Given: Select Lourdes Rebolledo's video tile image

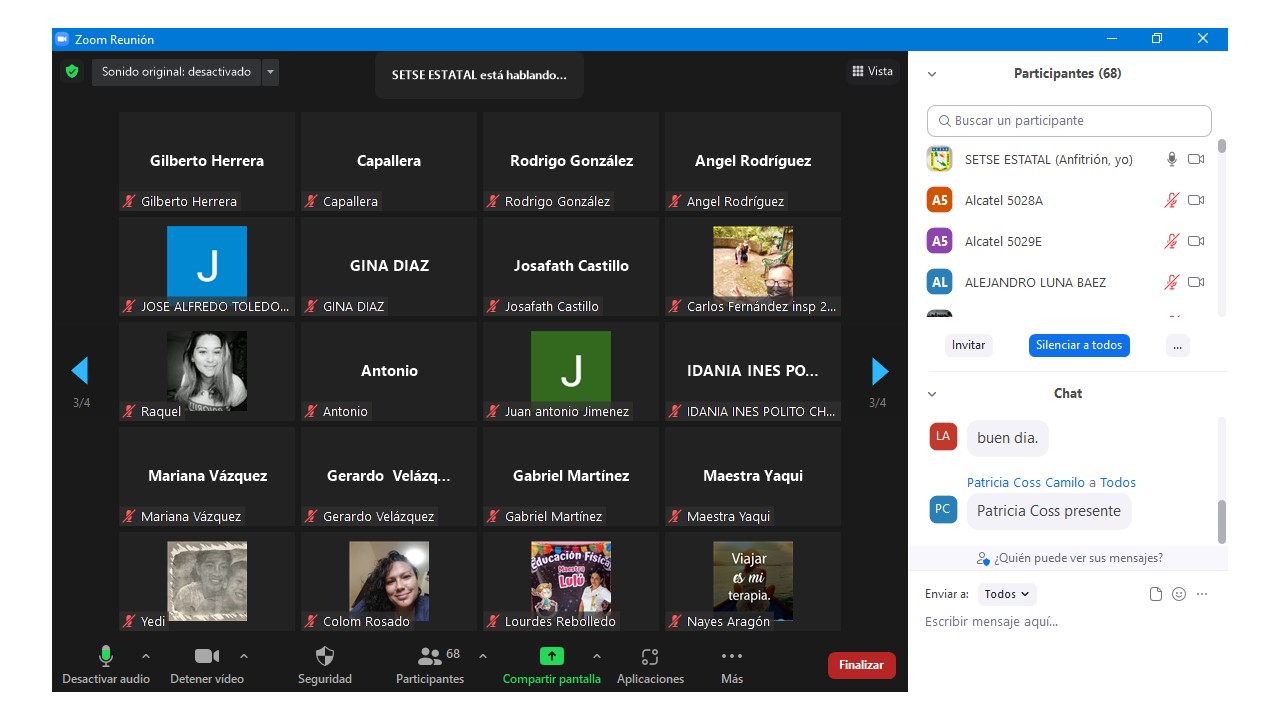Looking at the screenshot, I should [571, 581].
